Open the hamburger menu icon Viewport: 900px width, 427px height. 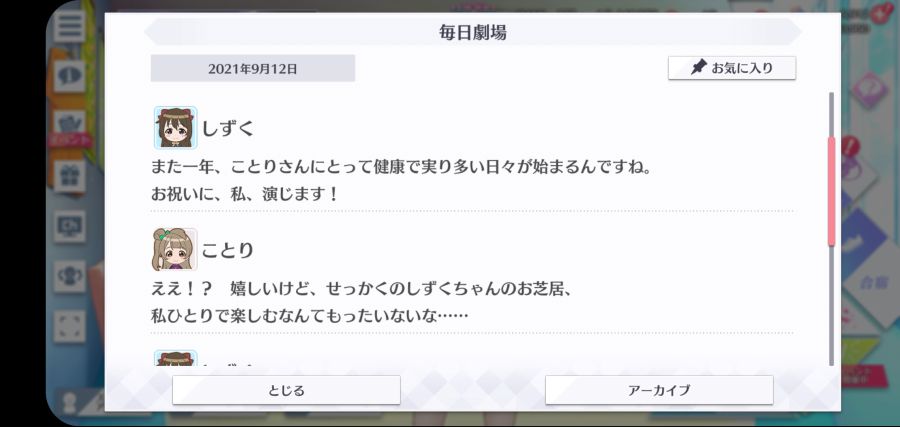pos(69,26)
